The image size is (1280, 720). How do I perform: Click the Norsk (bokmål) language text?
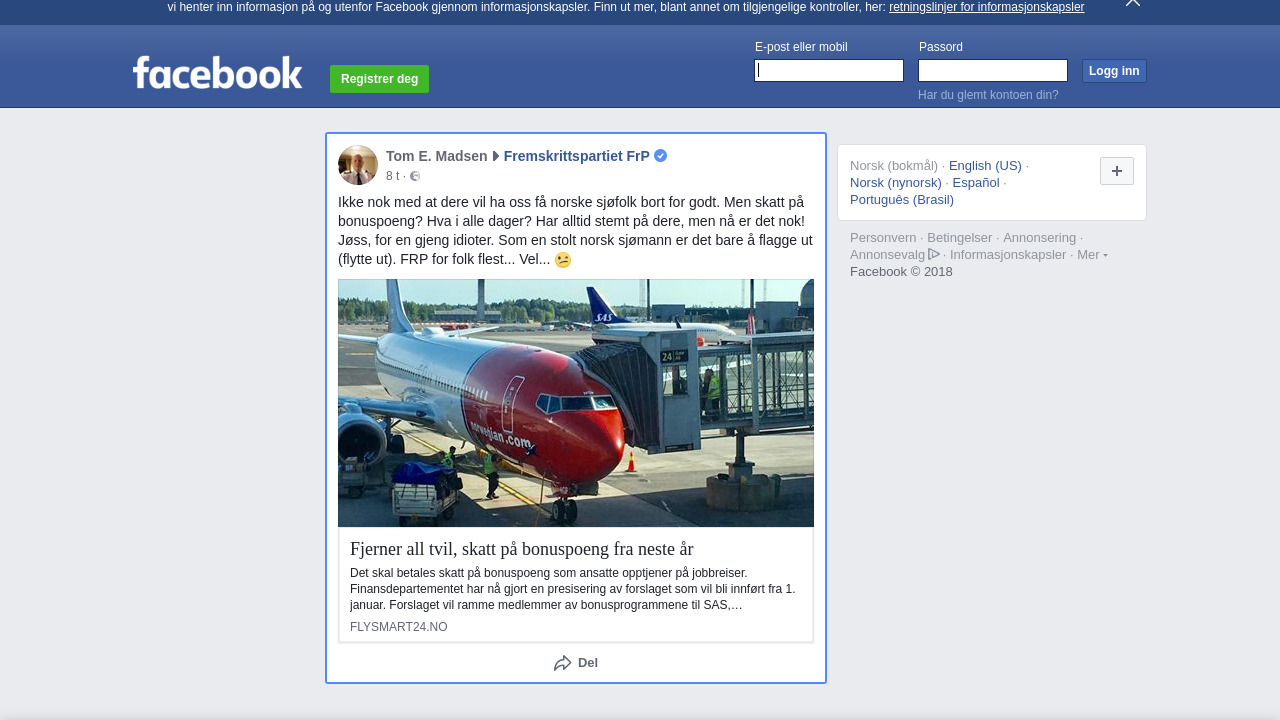point(894,165)
